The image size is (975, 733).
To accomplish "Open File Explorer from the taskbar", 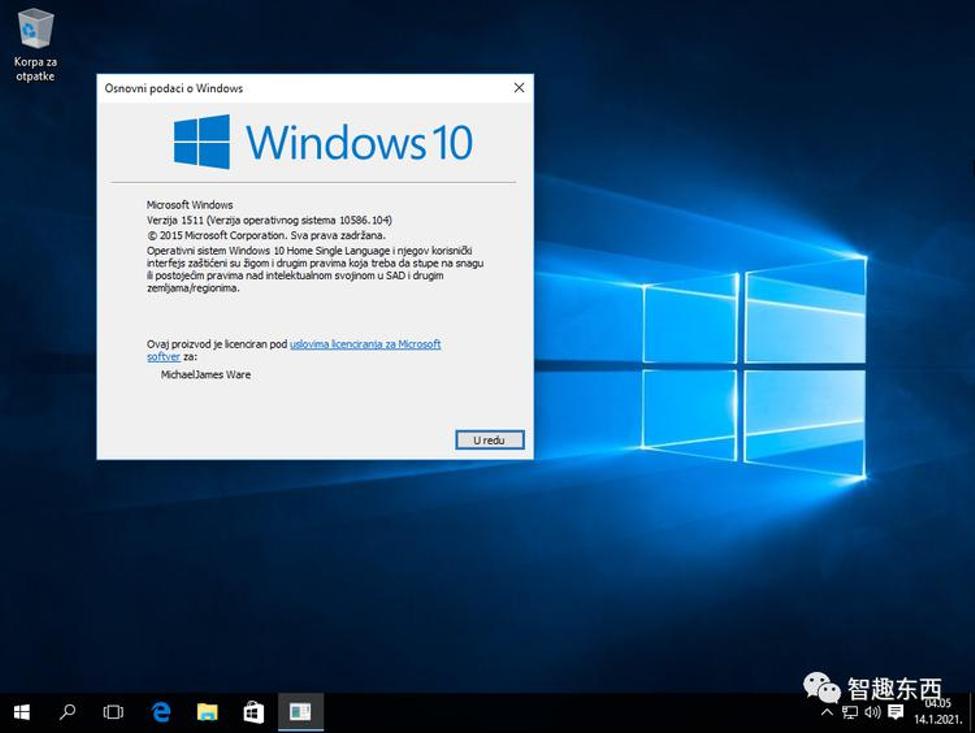I will point(207,712).
